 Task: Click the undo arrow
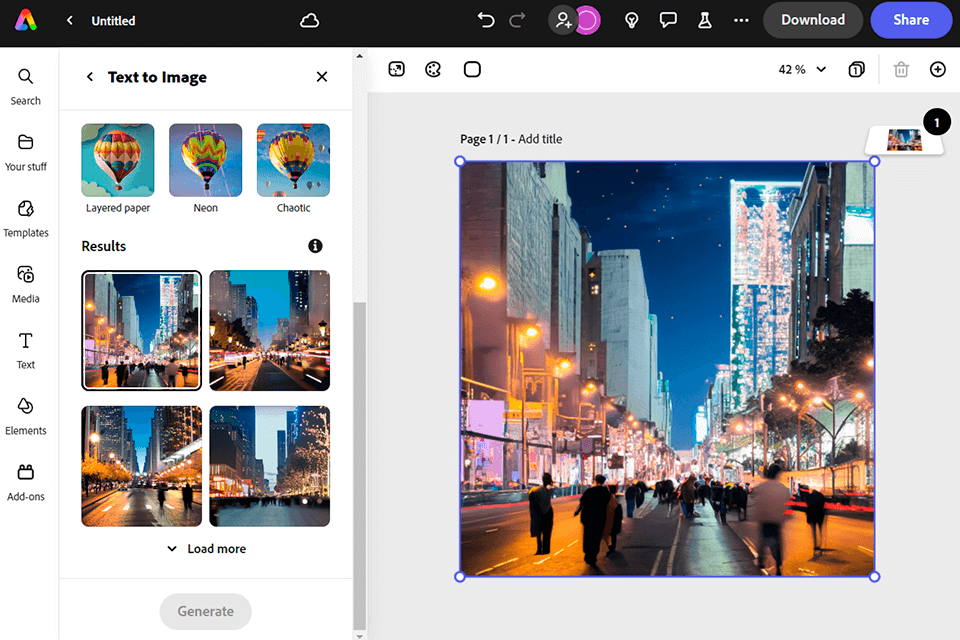(x=486, y=20)
